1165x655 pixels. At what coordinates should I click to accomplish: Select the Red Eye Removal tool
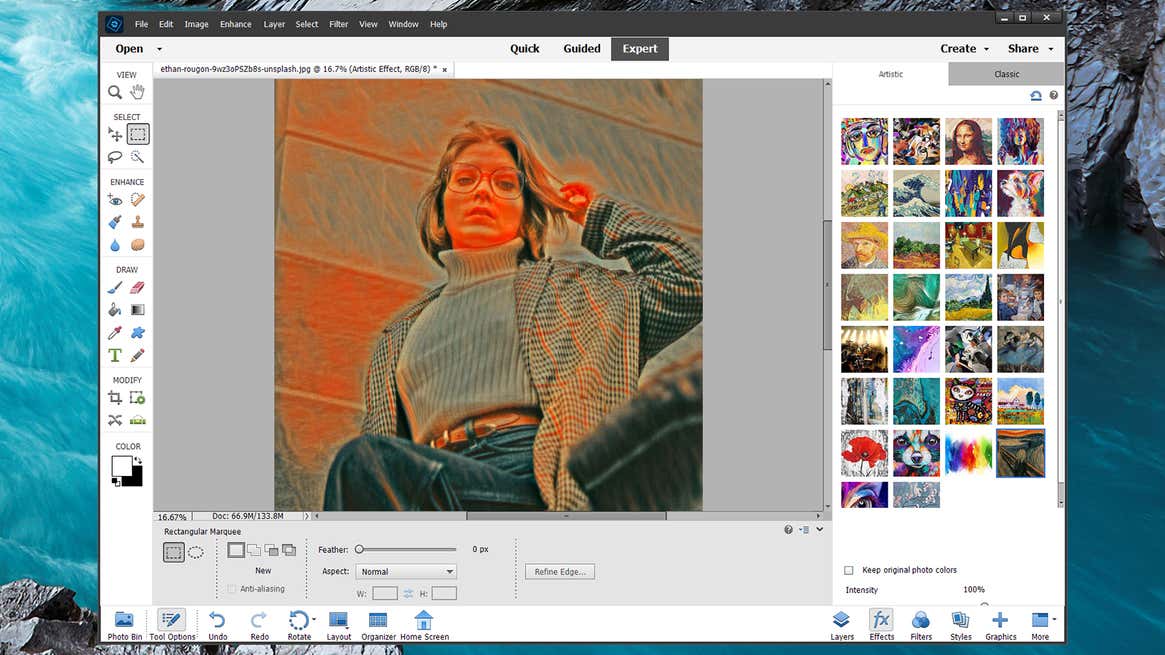point(114,200)
